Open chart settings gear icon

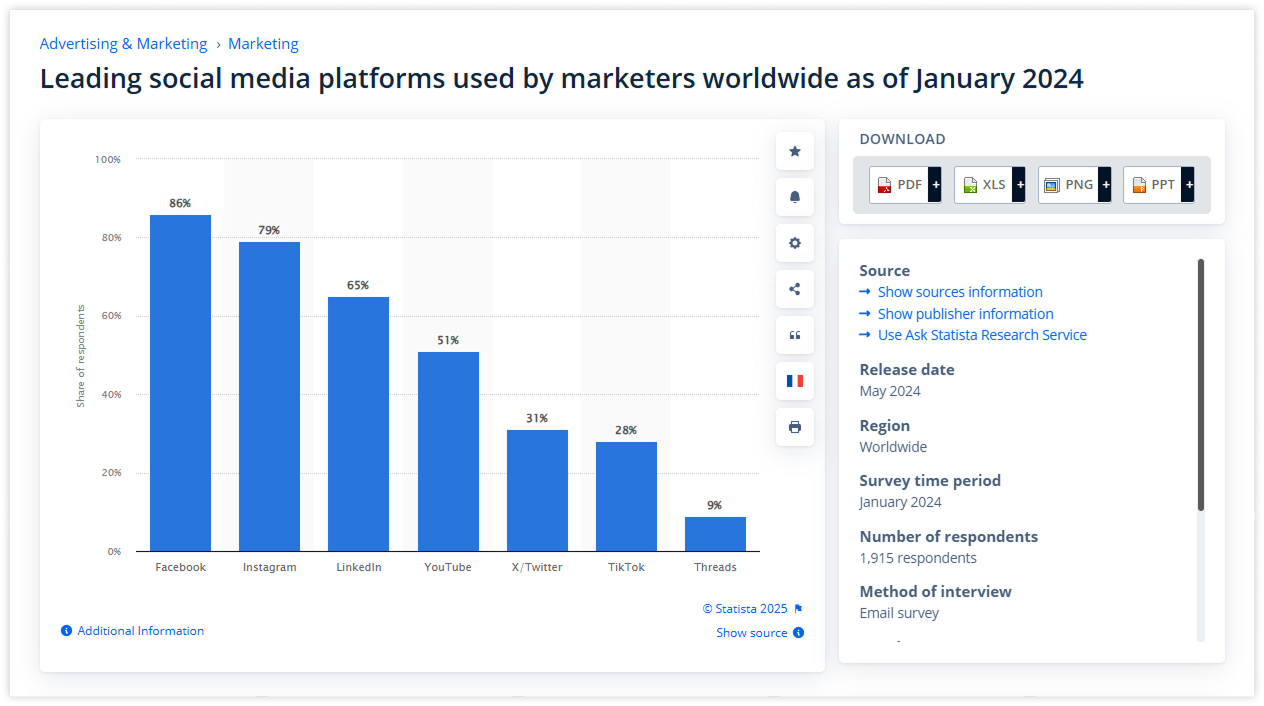(795, 243)
